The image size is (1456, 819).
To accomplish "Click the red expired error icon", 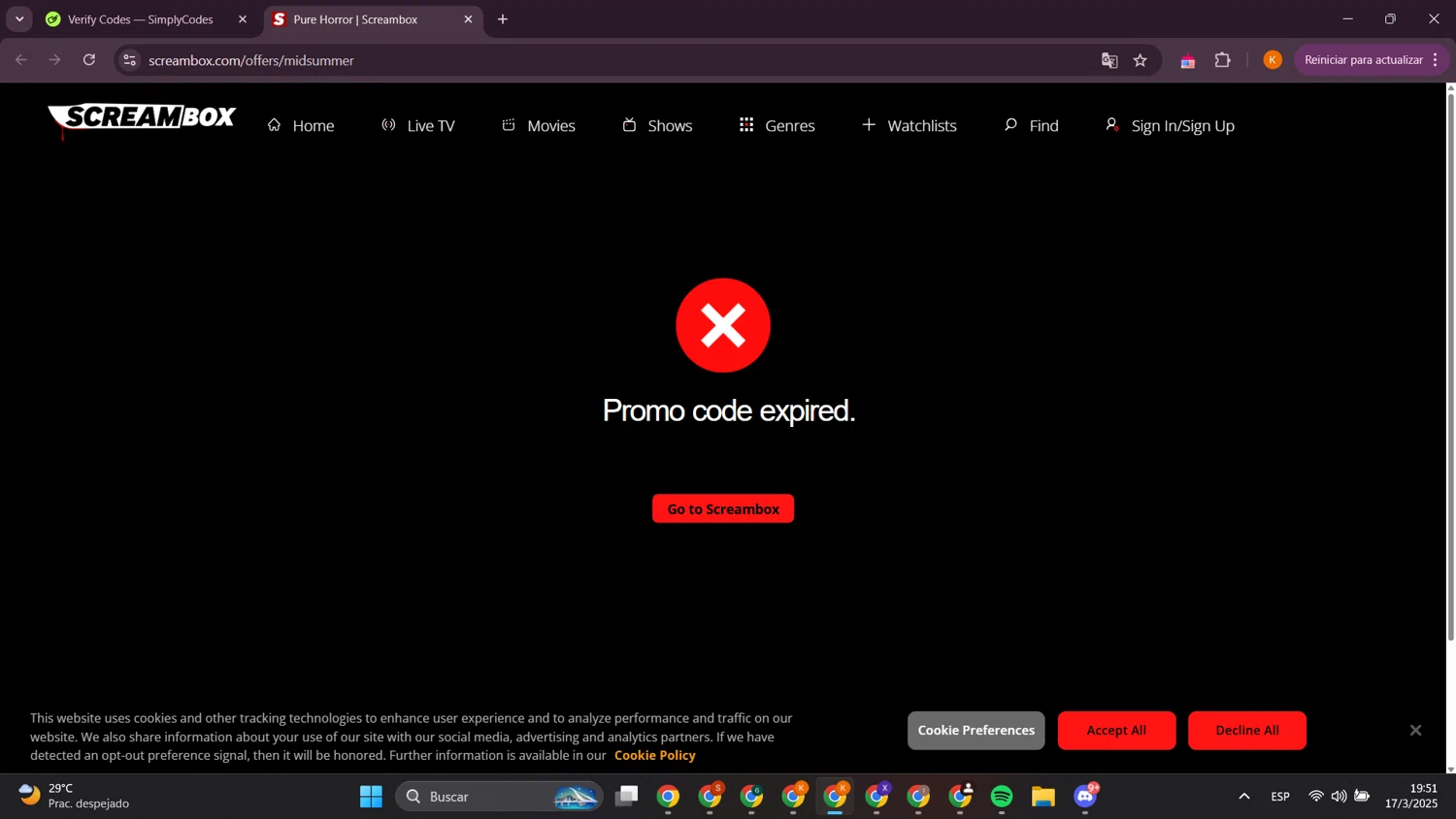I will click(x=723, y=325).
